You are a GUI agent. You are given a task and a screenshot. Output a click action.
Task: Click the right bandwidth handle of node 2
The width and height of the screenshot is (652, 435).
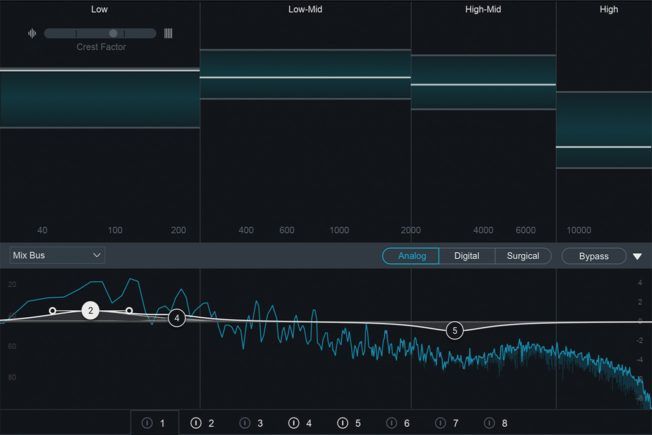129,311
